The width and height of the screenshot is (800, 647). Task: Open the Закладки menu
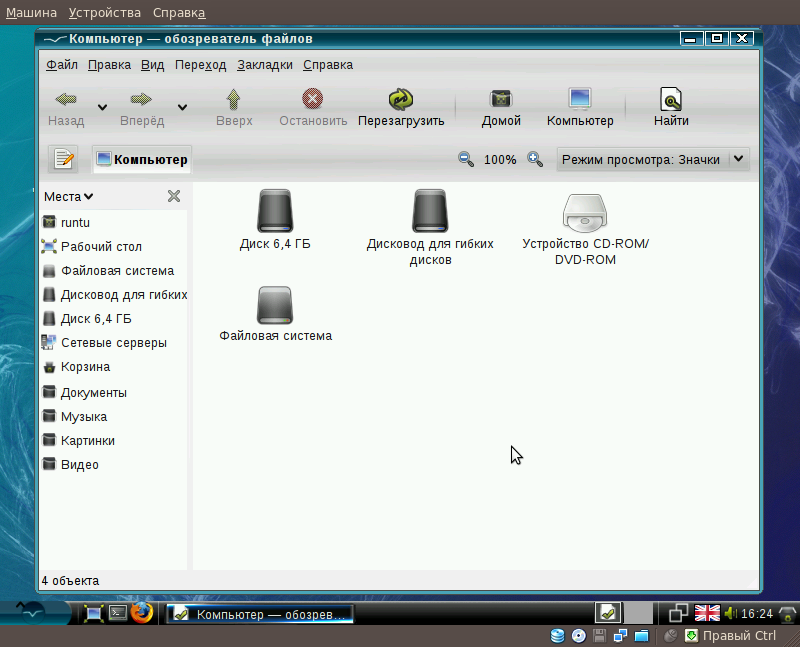pos(263,64)
